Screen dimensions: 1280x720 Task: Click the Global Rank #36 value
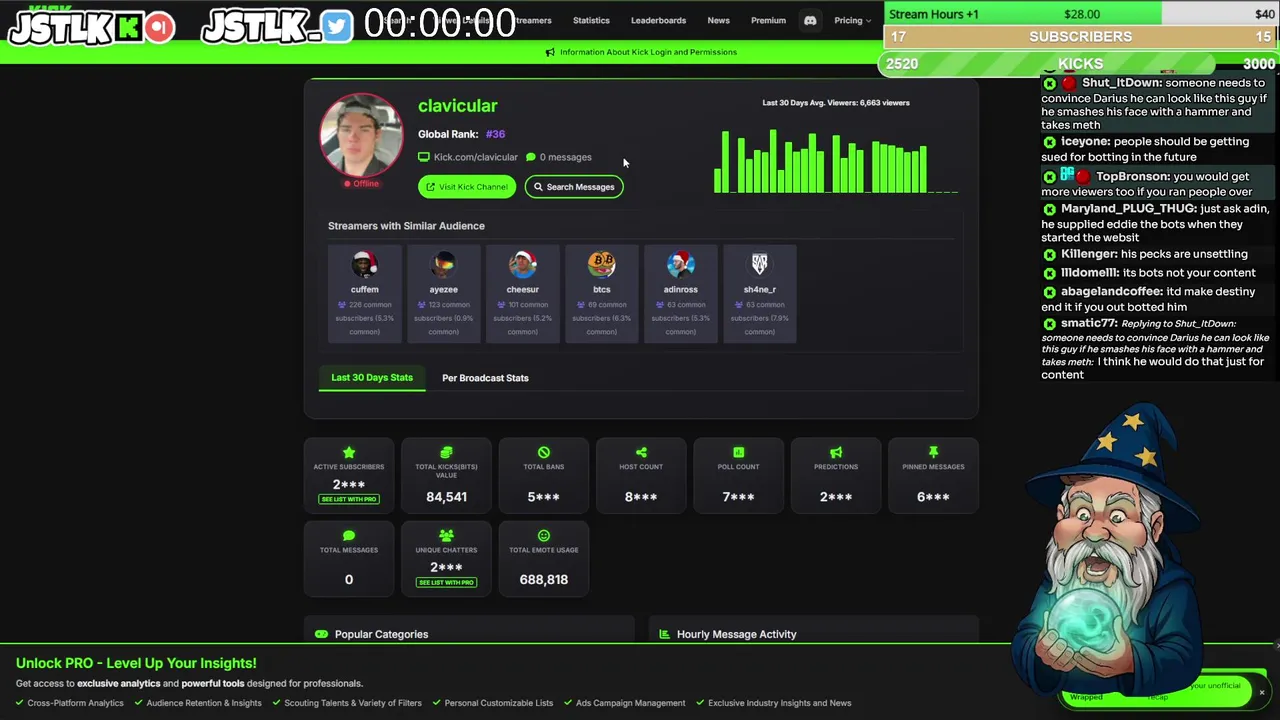(495, 134)
